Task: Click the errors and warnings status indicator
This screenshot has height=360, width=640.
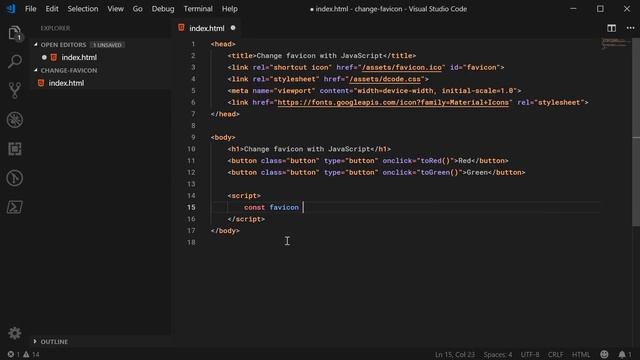Action: point(23,354)
